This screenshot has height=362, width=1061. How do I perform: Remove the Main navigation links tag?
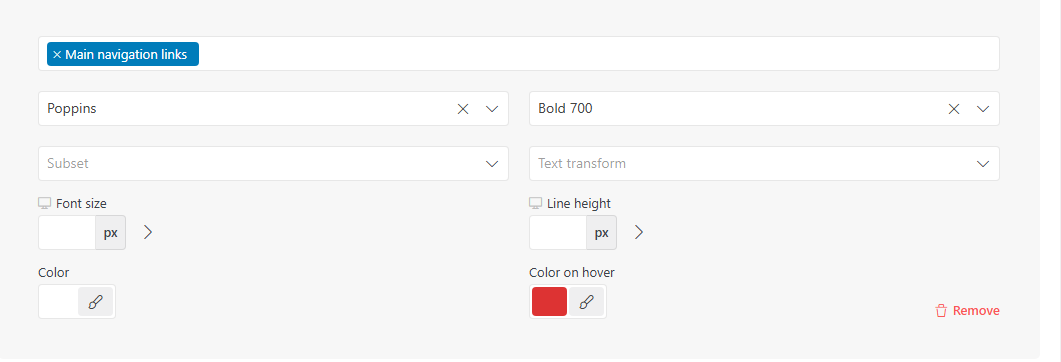[57, 55]
